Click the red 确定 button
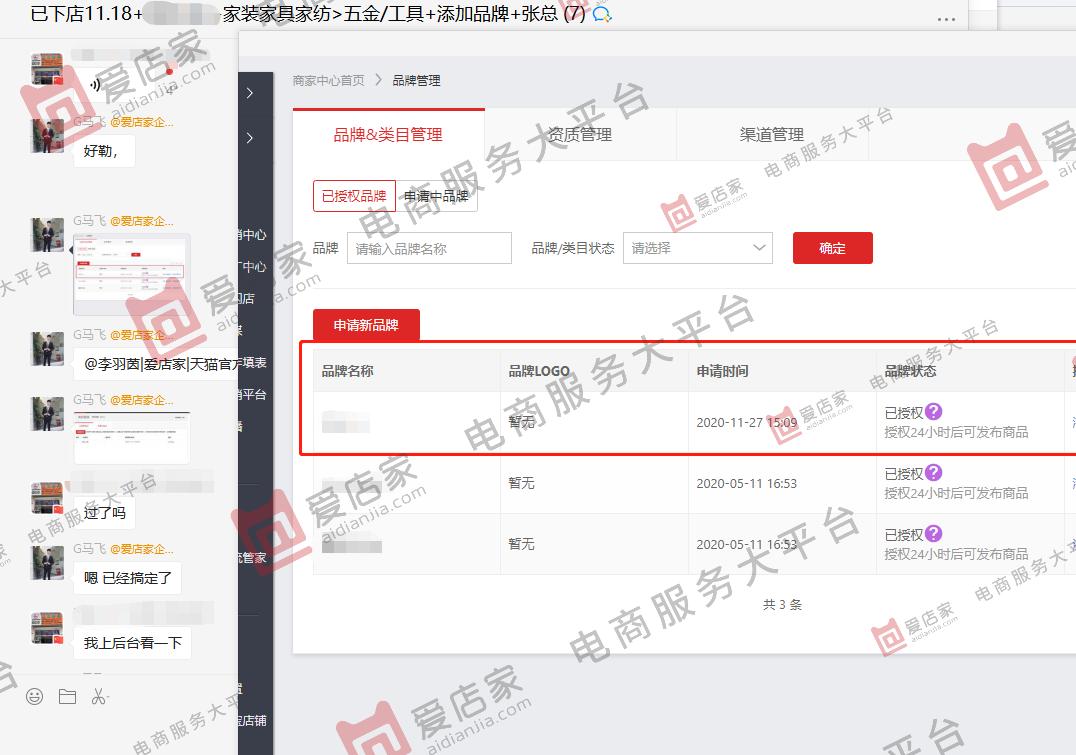 pos(832,247)
